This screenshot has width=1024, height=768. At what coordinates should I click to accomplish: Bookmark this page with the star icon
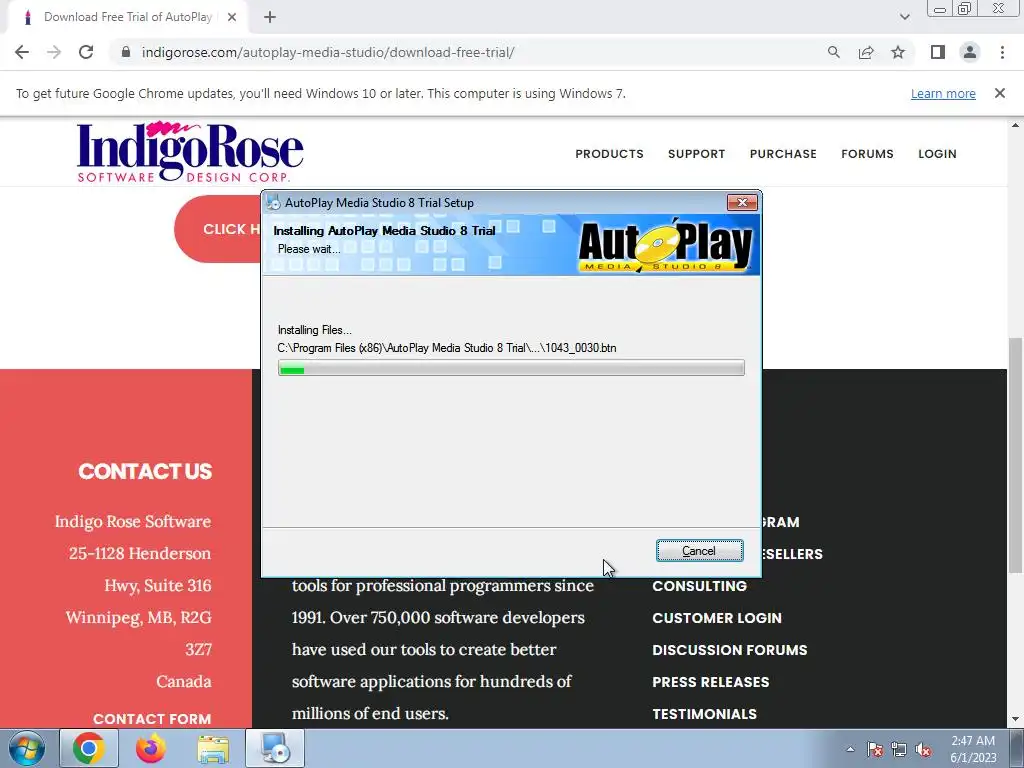(x=898, y=52)
